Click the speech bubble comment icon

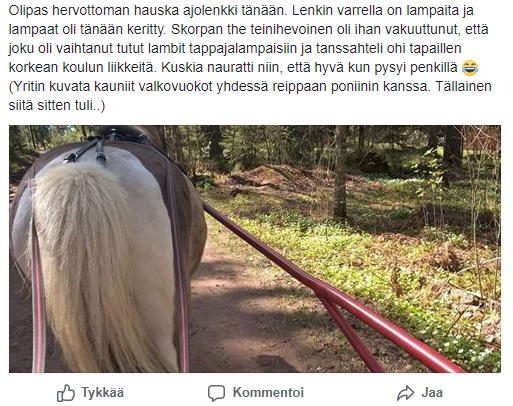pyautogui.click(x=216, y=393)
